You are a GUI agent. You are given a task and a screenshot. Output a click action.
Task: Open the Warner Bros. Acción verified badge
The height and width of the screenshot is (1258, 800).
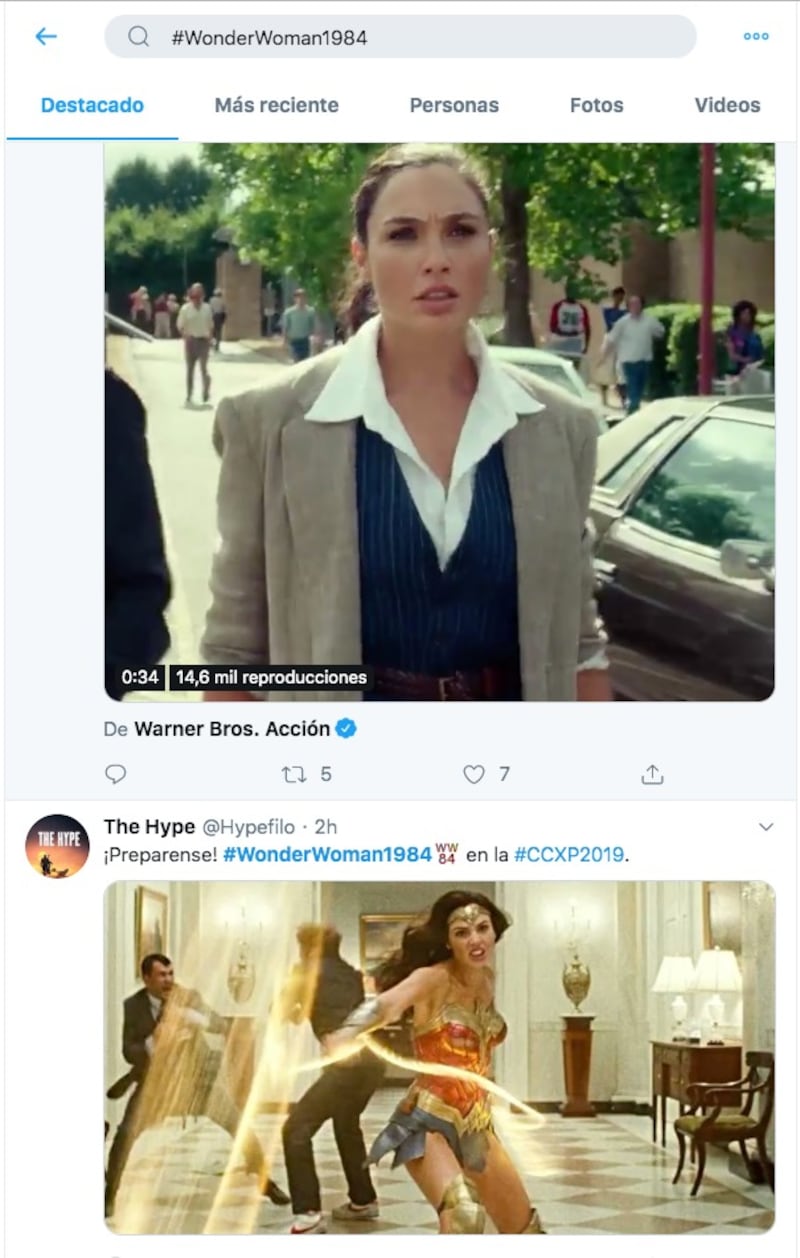tap(346, 729)
